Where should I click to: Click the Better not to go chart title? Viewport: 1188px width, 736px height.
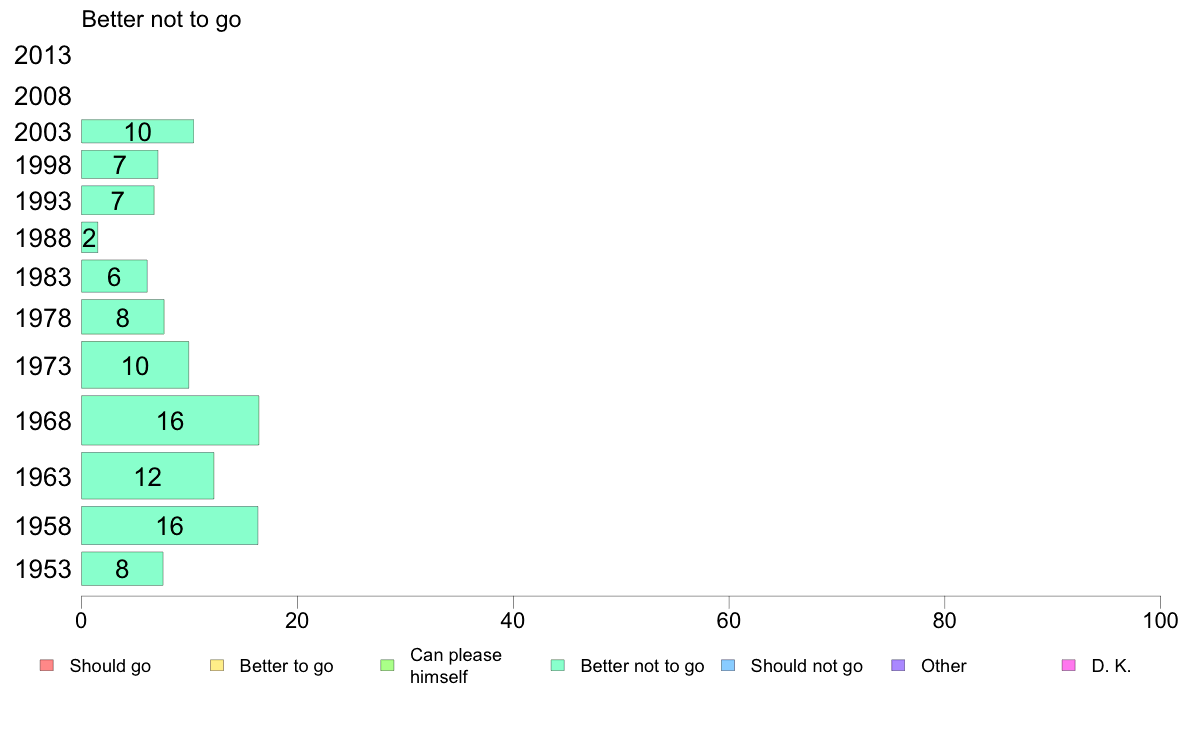(161, 19)
